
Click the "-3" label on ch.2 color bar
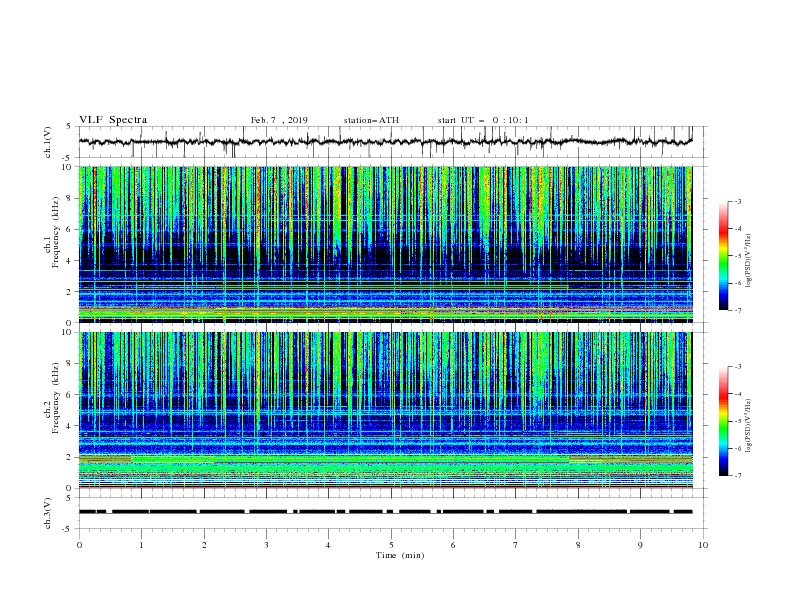737,367
